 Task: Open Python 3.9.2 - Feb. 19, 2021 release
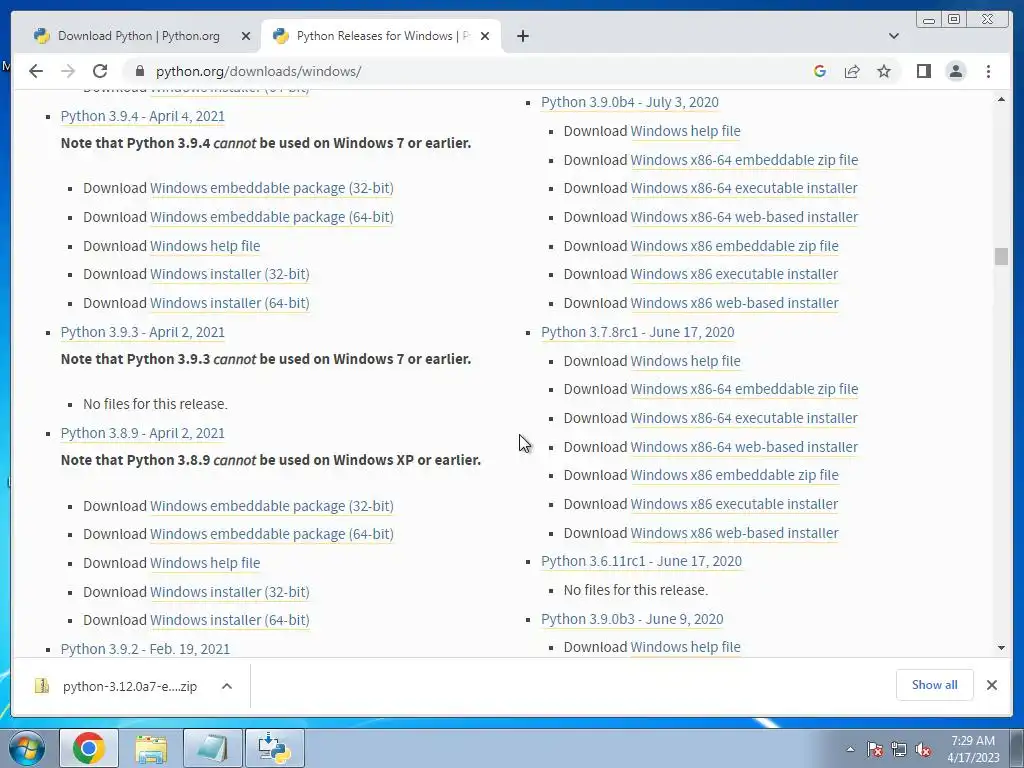coord(145,648)
